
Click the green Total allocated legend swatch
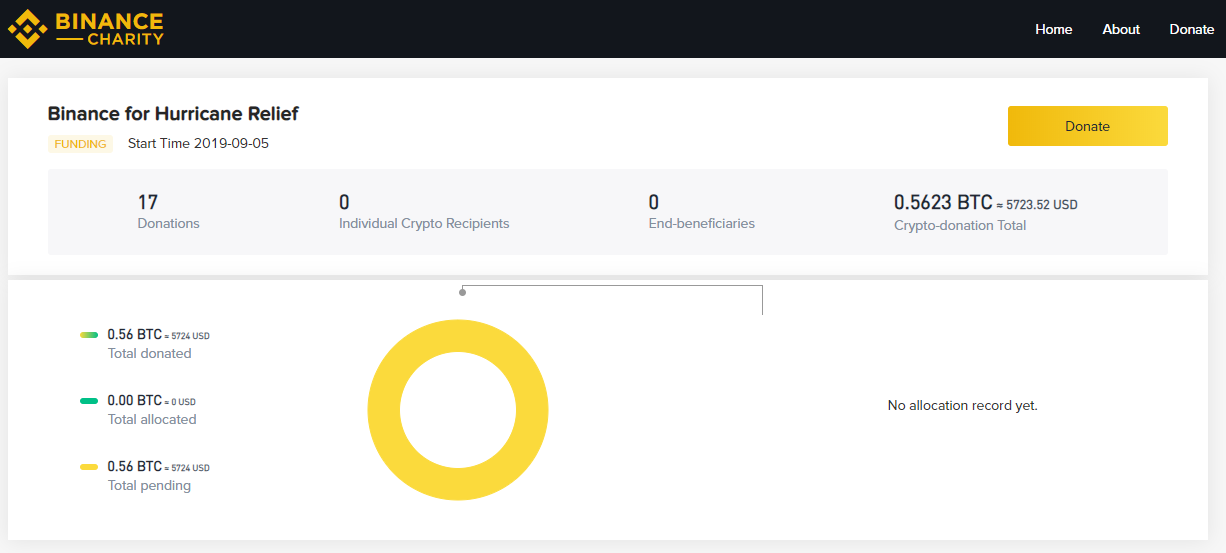tap(89, 401)
